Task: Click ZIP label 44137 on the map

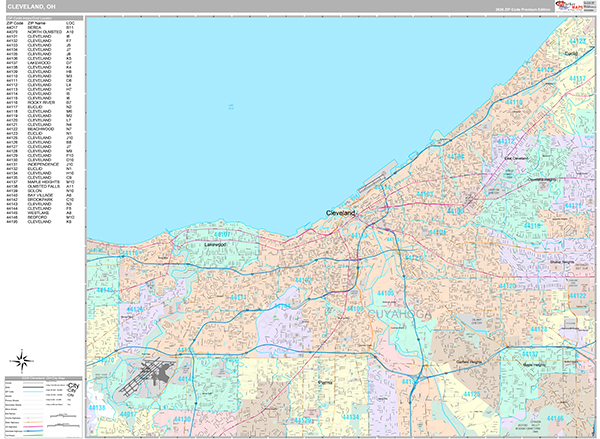Action: coord(530,354)
